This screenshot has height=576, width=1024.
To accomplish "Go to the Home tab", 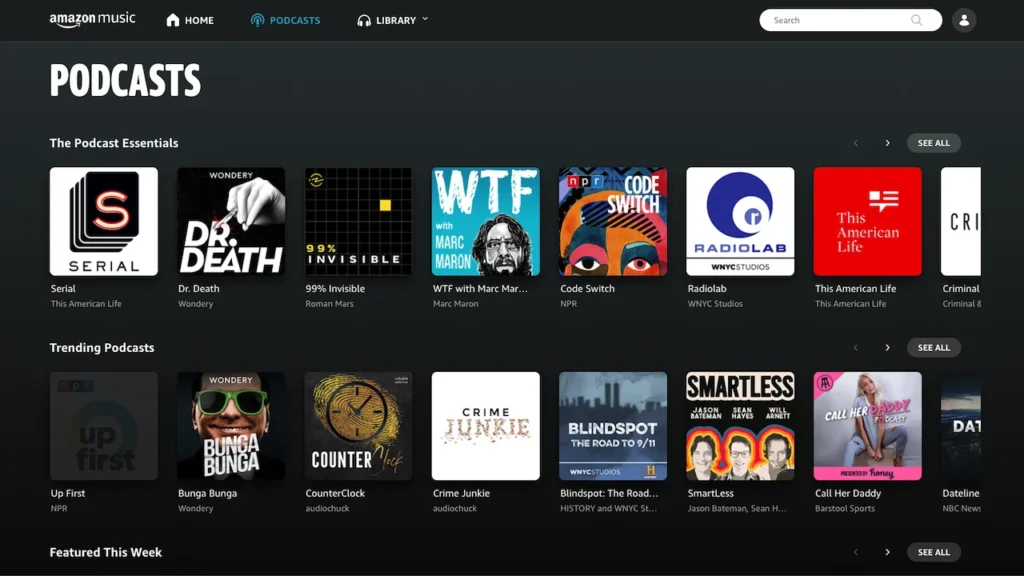I will 190,20.
